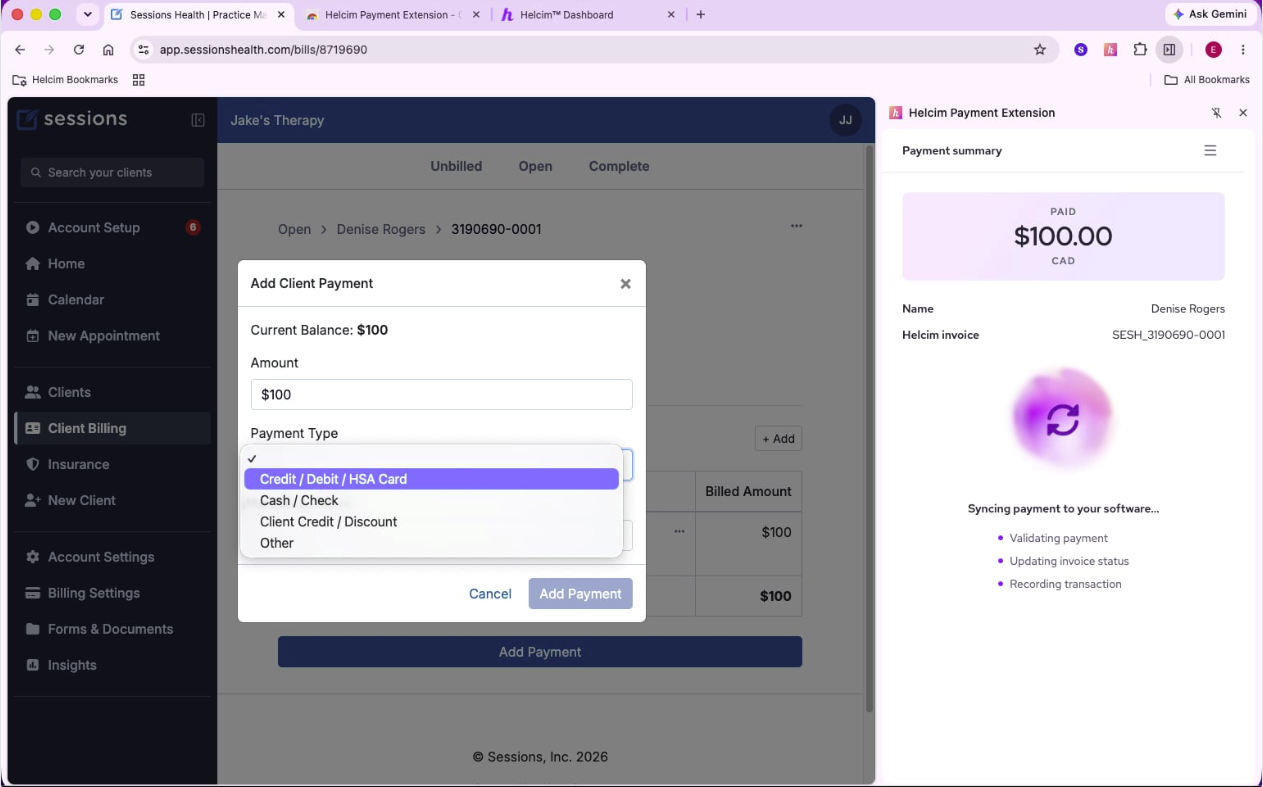This screenshot has width=1263, height=787.
Task: Click Add Payment in the dialog
Action: tap(580, 594)
